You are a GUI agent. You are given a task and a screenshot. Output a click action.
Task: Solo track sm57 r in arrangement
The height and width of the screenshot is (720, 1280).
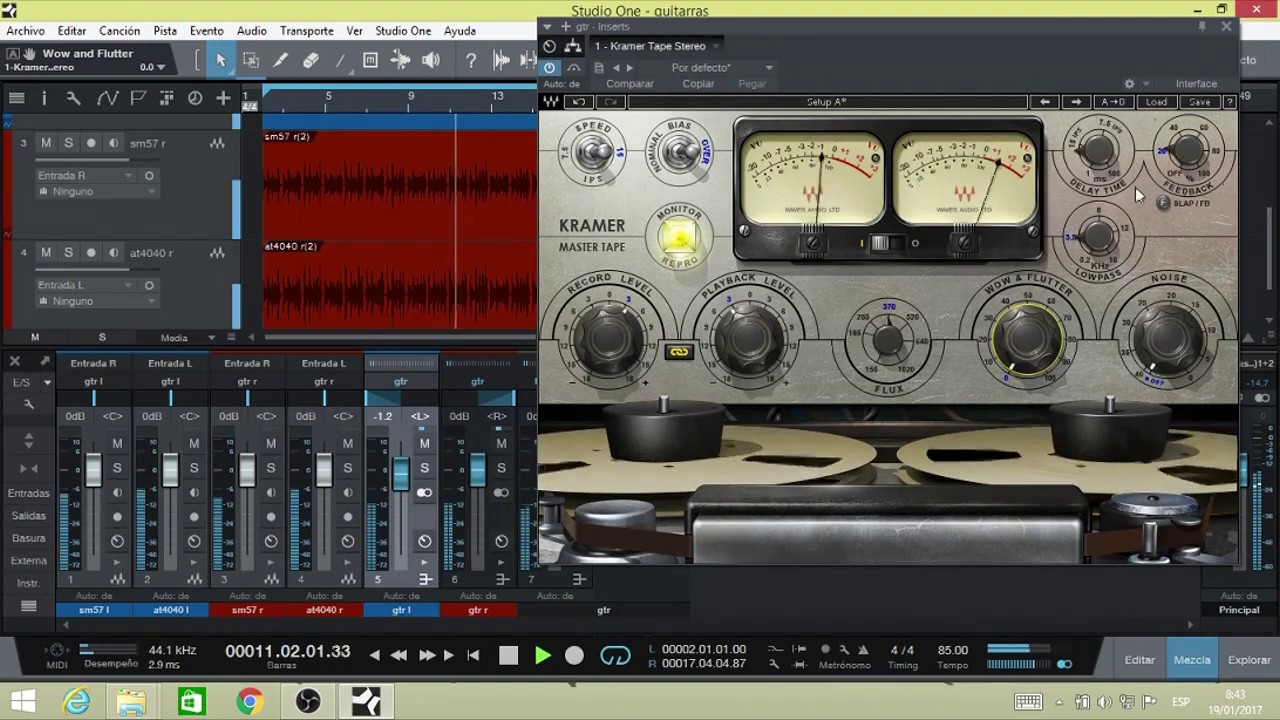coord(68,143)
